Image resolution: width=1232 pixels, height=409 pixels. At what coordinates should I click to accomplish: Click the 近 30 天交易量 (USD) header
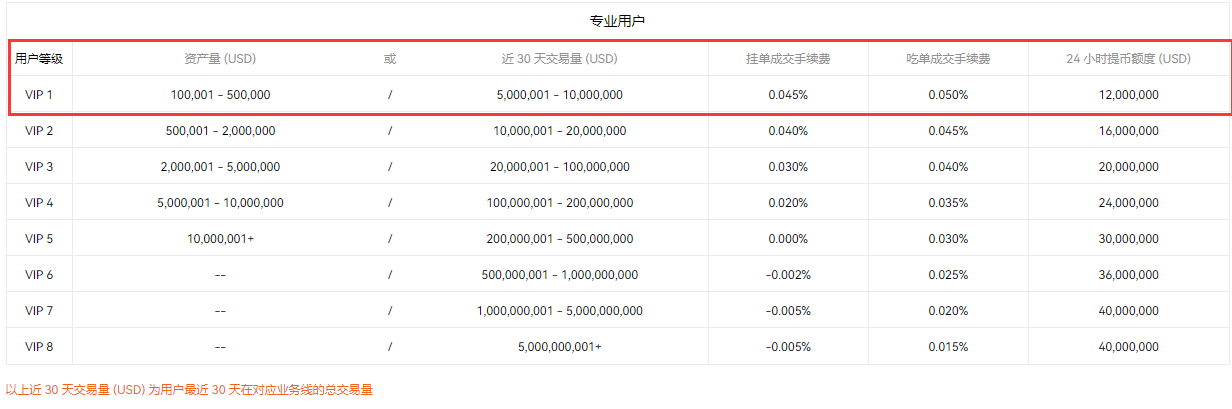(x=559, y=59)
